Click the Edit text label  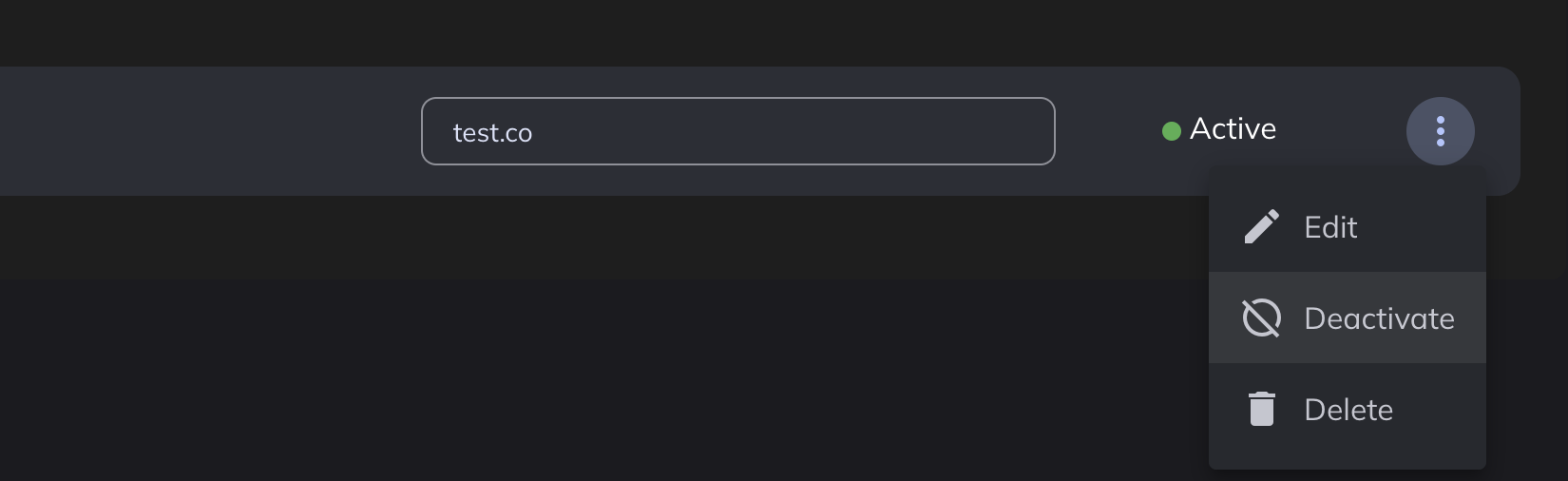tap(1330, 227)
